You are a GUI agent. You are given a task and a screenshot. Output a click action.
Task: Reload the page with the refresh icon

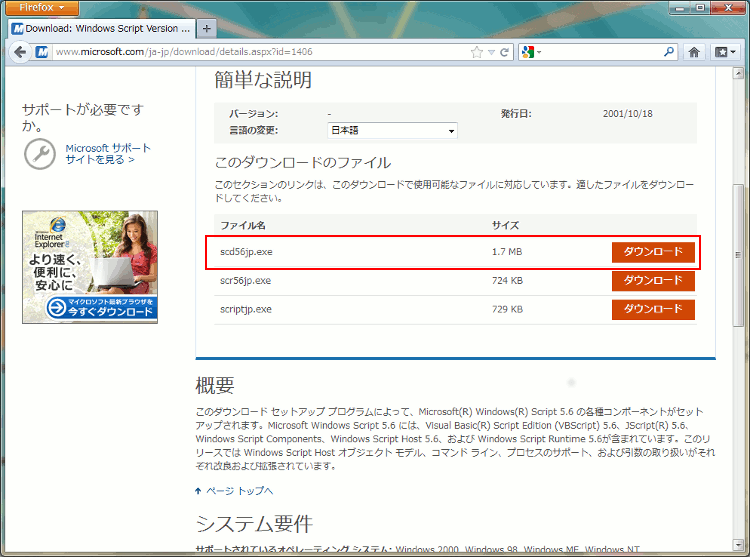pos(505,52)
